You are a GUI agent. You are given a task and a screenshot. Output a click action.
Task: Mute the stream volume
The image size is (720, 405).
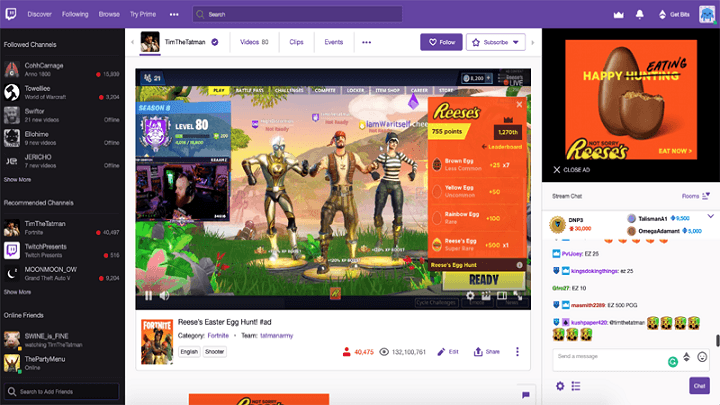point(164,296)
